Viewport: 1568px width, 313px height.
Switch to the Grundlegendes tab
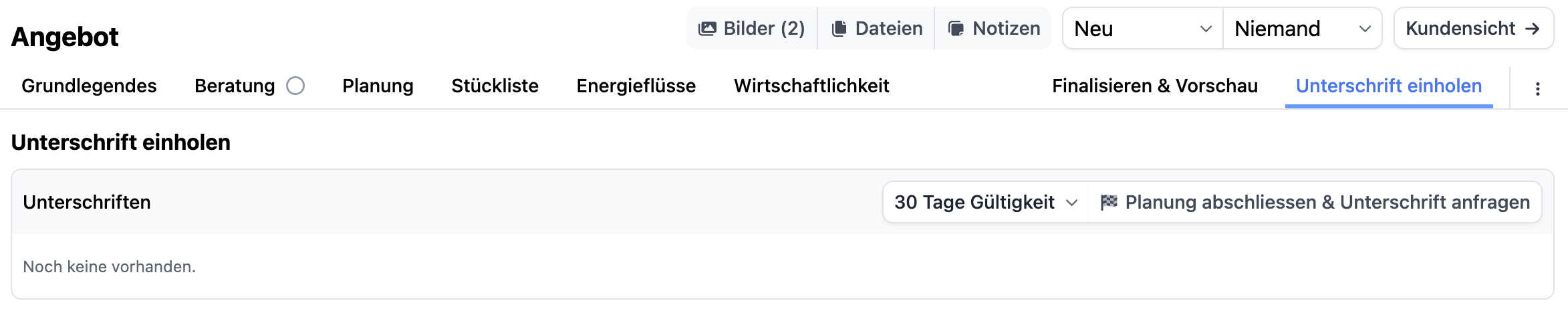[x=89, y=86]
